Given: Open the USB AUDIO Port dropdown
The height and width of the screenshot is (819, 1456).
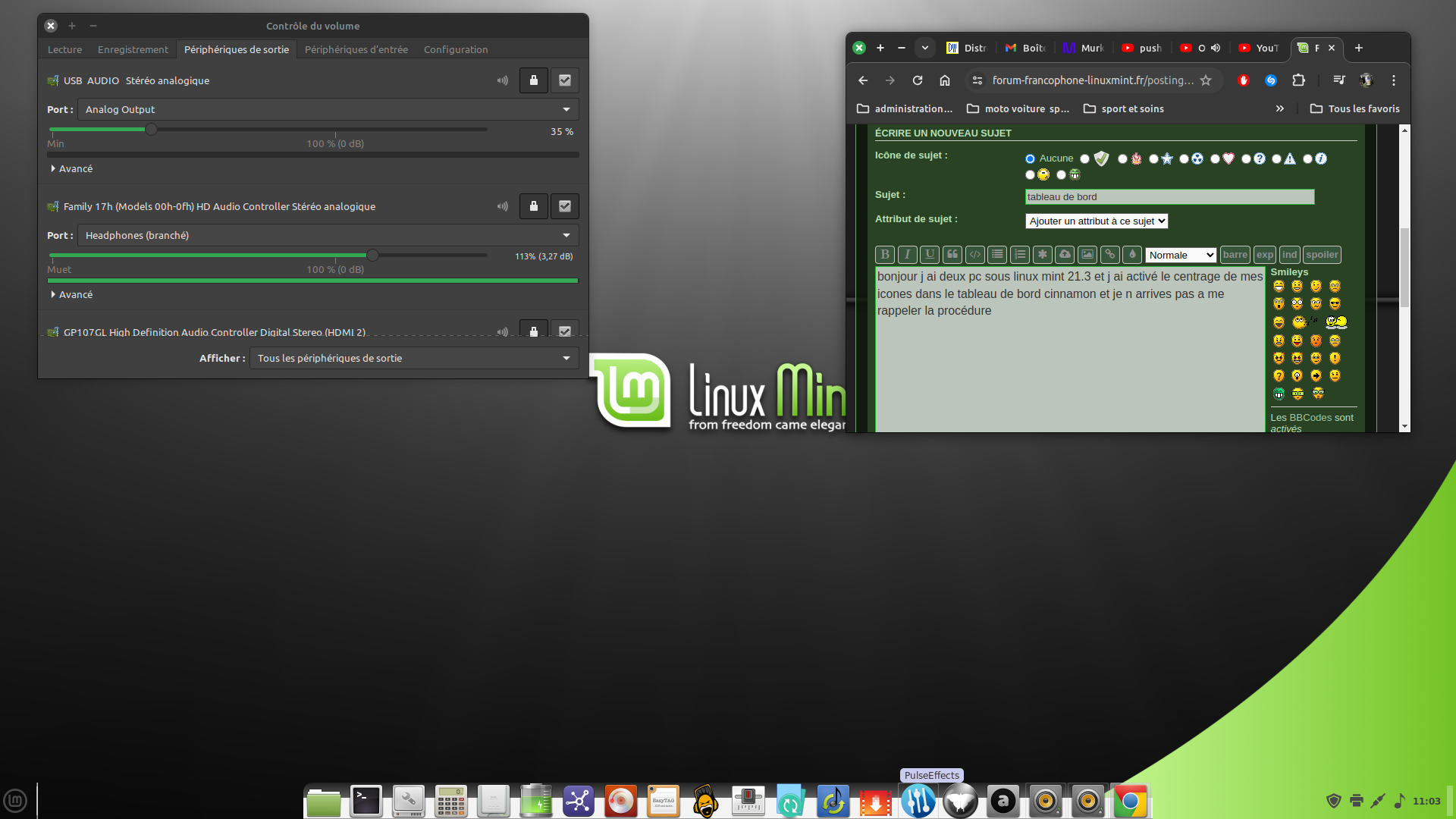Looking at the screenshot, I should 328,109.
